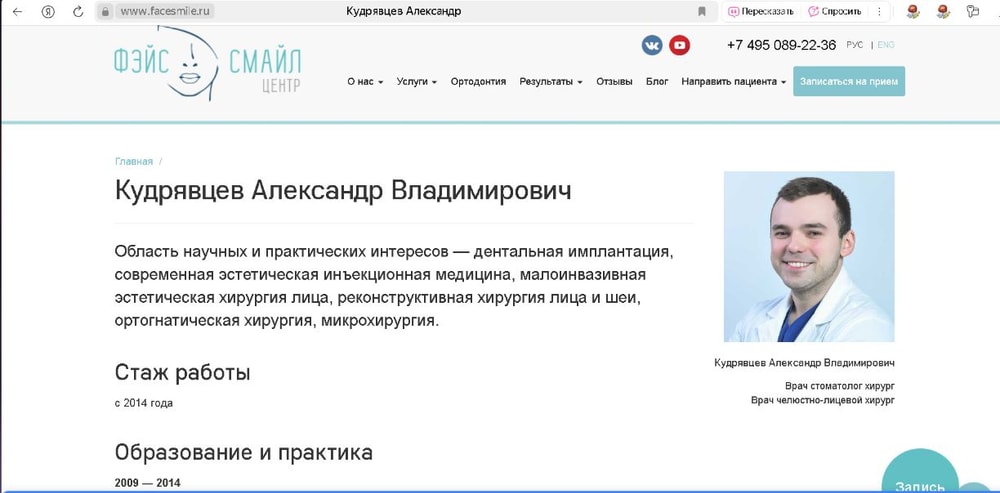Go back with the browser back arrow

(x=17, y=11)
